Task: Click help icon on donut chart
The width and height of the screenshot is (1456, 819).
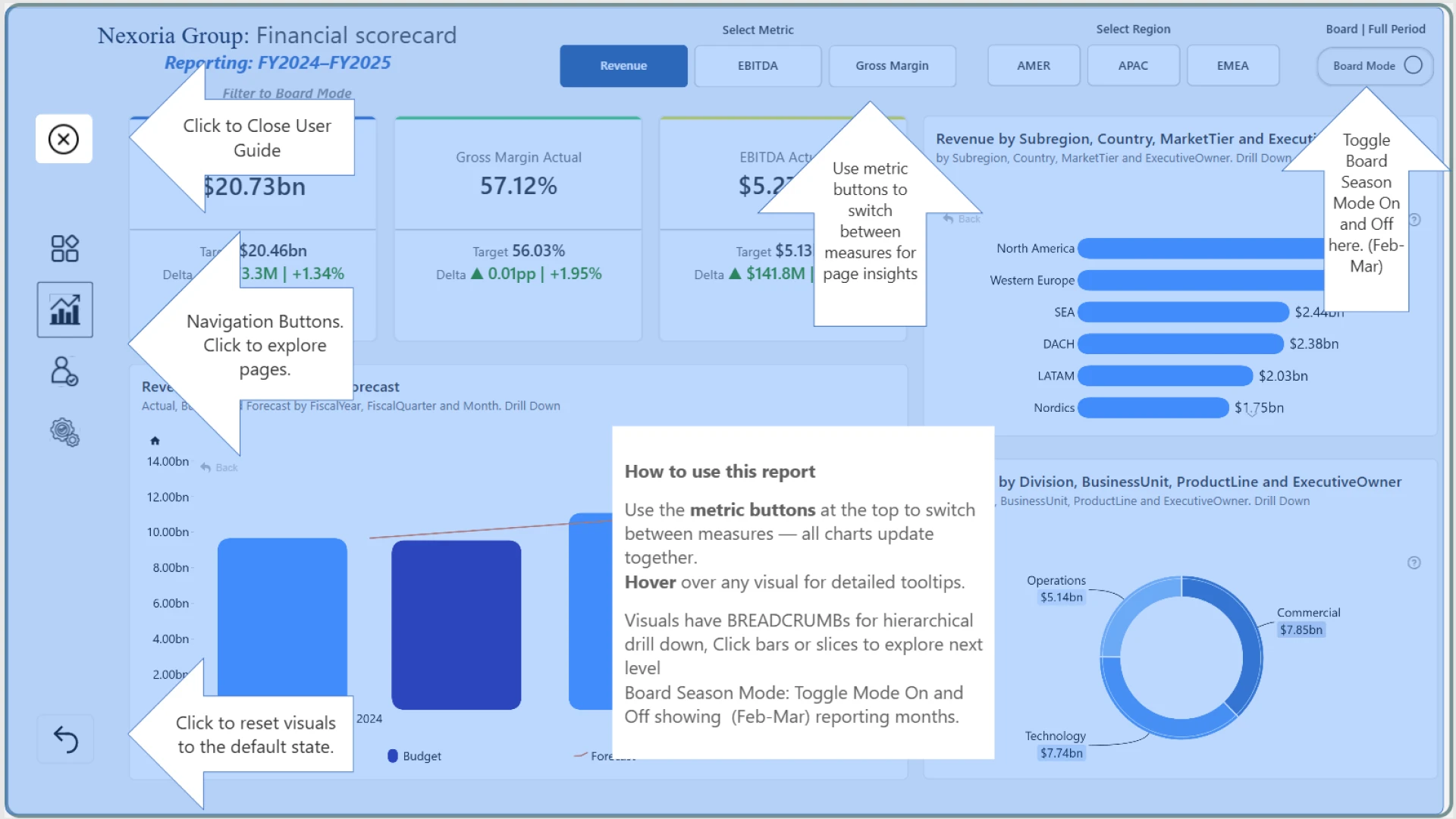Action: tap(1414, 563)
